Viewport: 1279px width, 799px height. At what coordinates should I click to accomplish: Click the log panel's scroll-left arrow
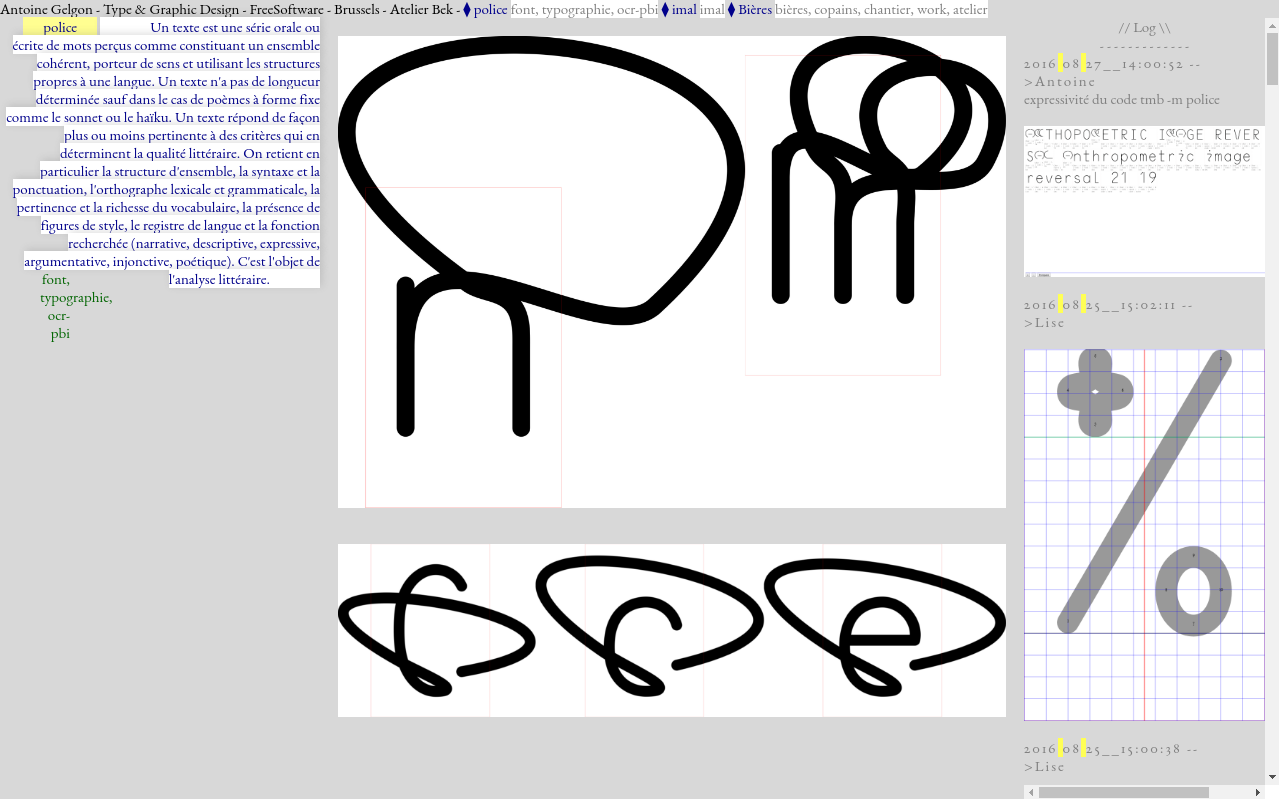click(x=1031, y=793)
